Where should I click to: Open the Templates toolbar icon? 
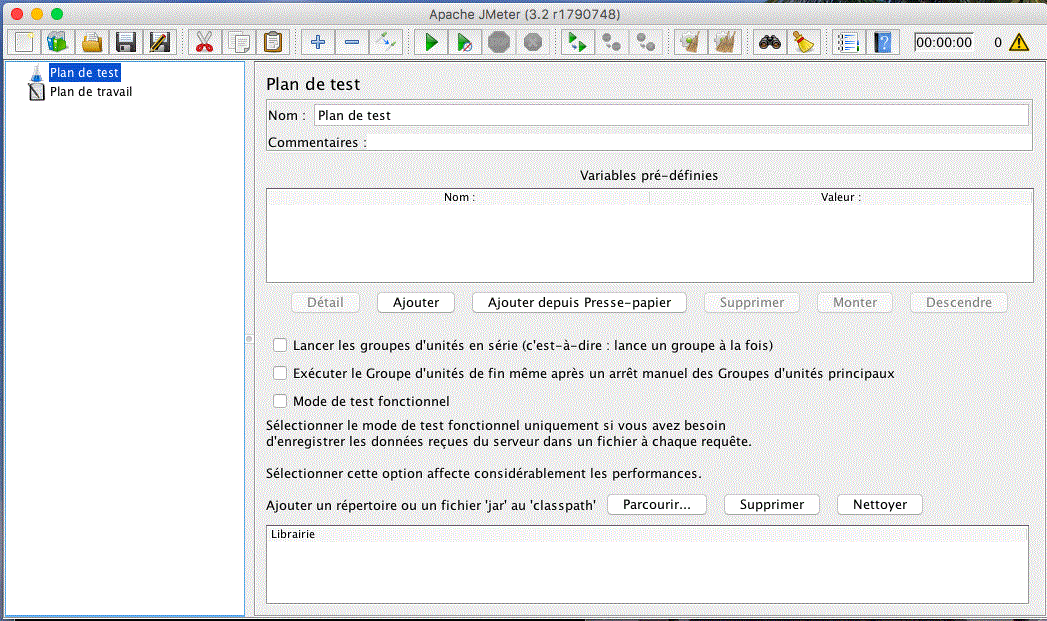click(58, 42)
